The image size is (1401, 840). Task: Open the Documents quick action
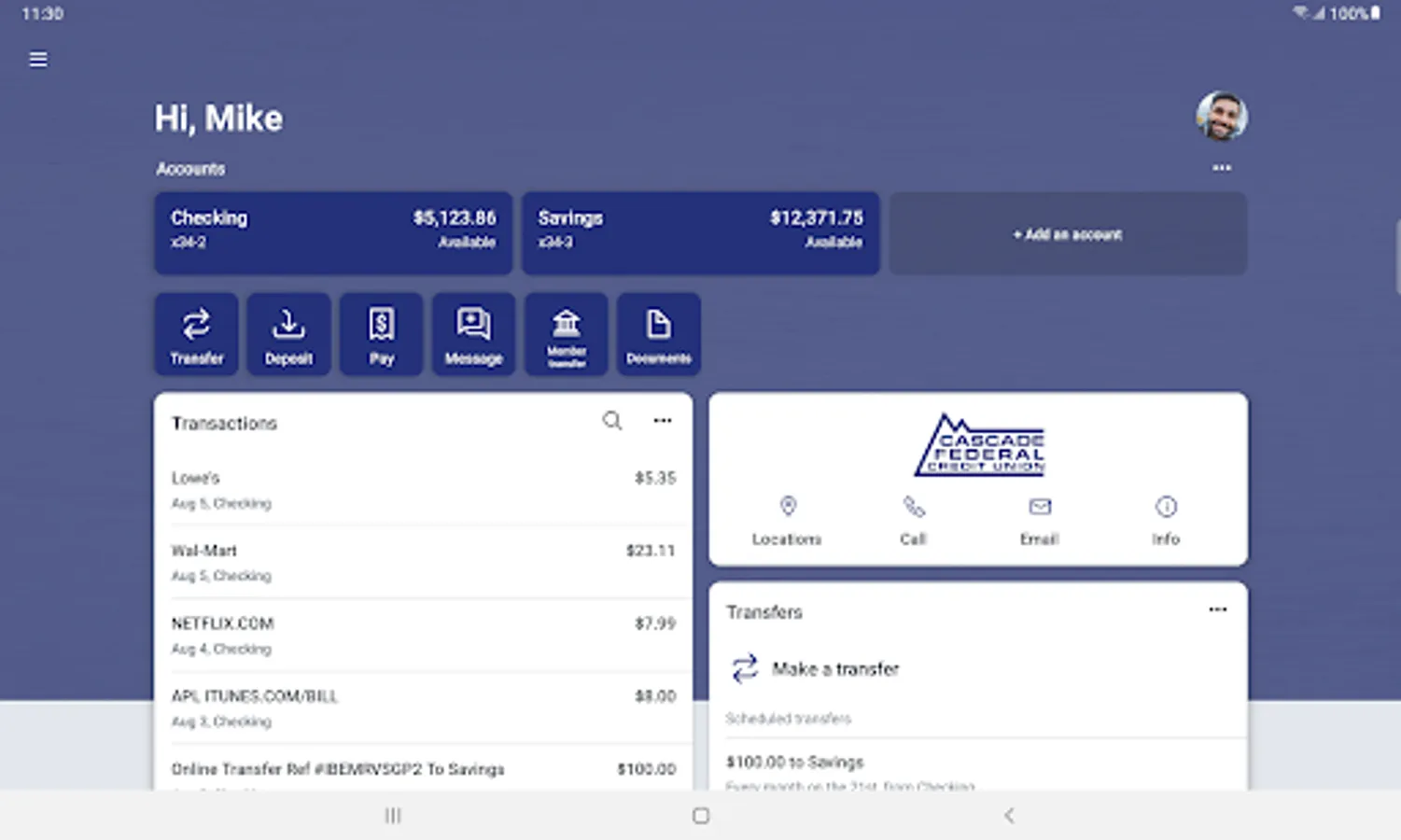pyautogui.click(x=659, y=334)
